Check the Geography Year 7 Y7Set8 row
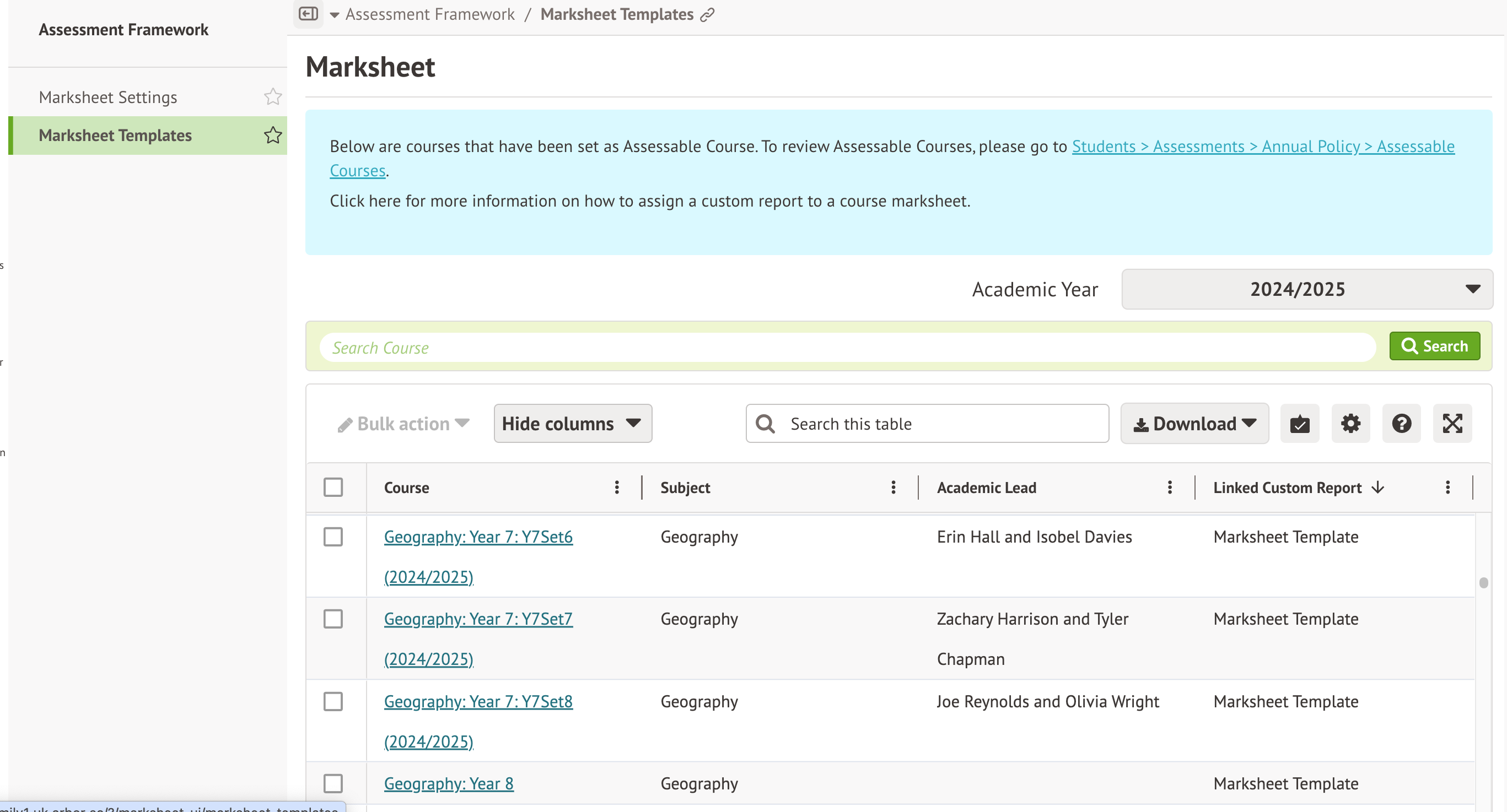Viewport: 1507px width, 812px height. [x=333, y=701]
